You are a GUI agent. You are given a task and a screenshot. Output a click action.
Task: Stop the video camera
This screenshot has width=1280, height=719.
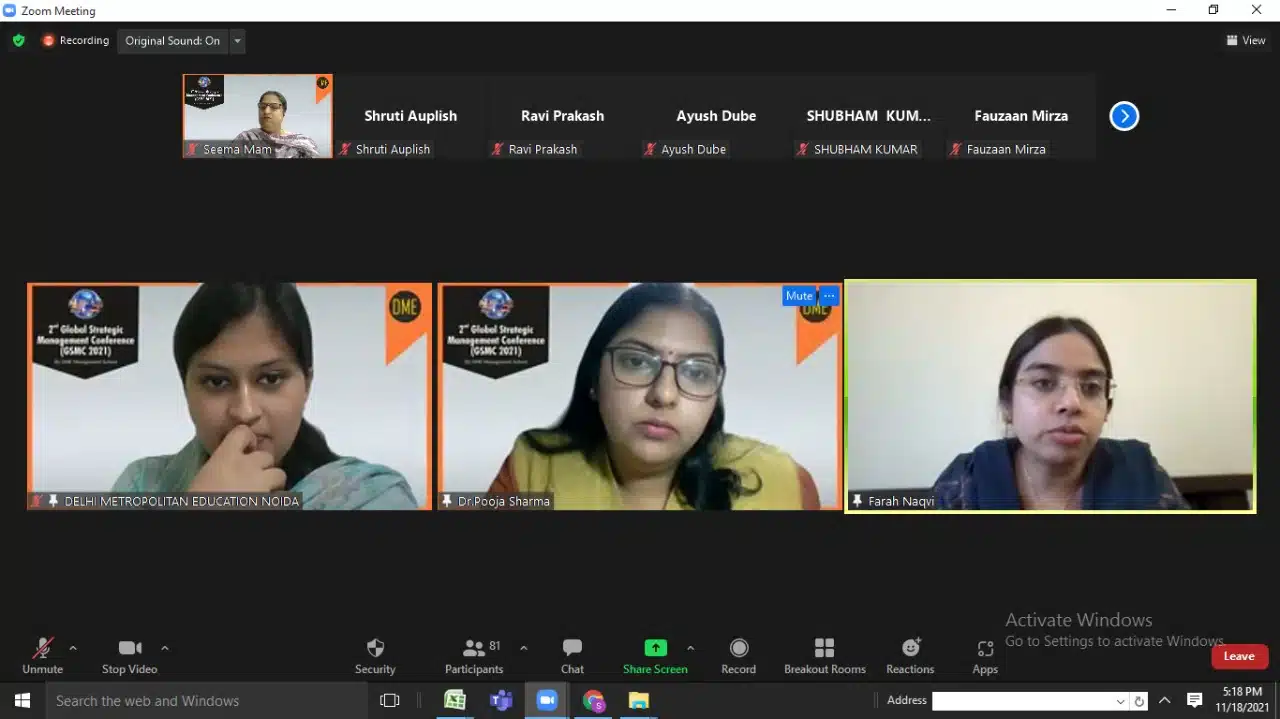[129, 649]
